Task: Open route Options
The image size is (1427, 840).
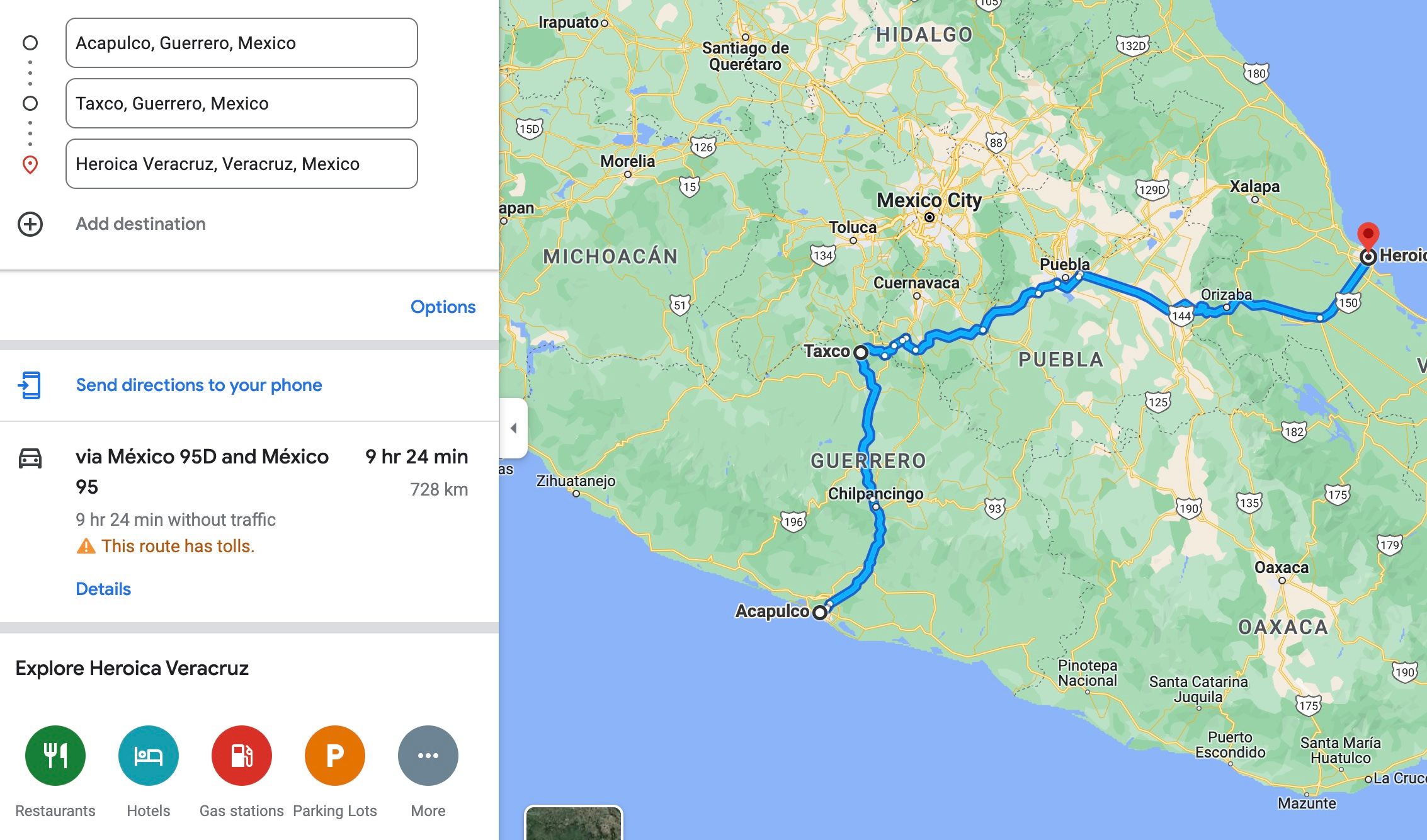Action: [x=443, y=307]
